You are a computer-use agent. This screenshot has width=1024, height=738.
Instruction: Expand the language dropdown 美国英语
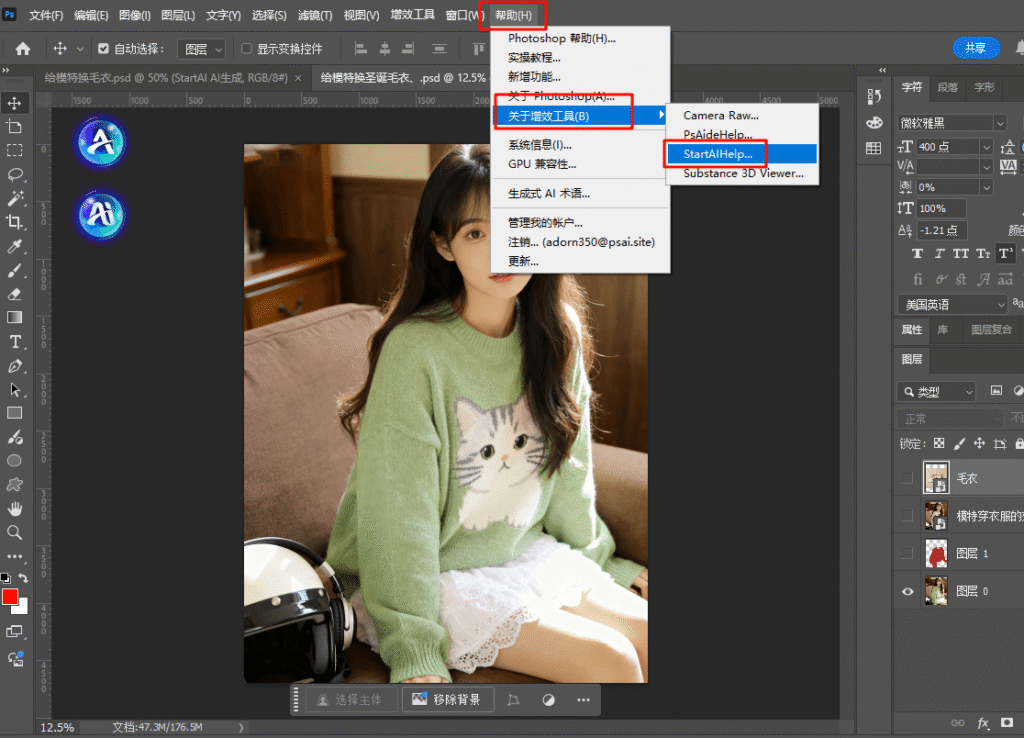[952, 305]
